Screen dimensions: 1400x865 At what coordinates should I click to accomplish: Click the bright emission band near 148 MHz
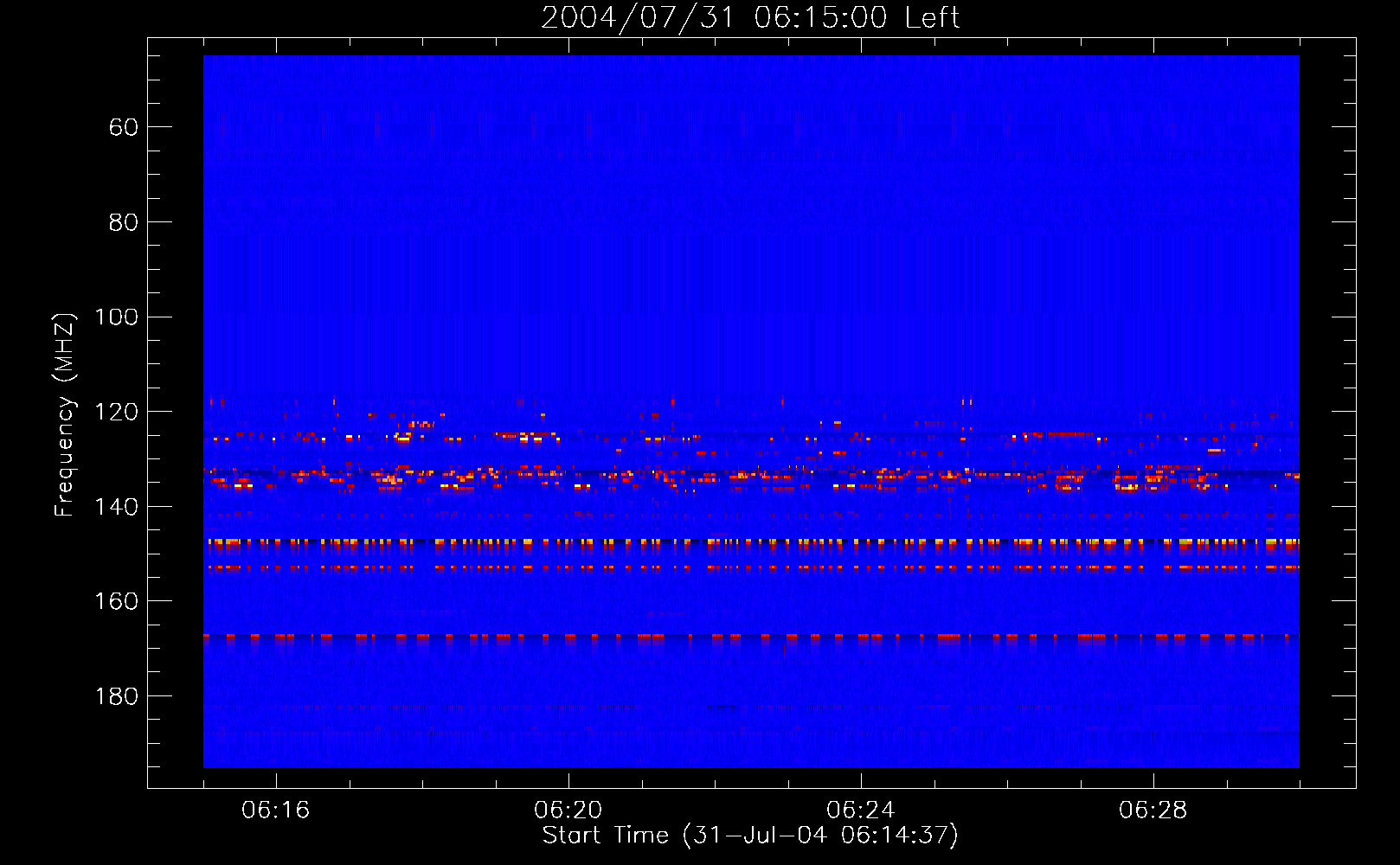[751, 544]
